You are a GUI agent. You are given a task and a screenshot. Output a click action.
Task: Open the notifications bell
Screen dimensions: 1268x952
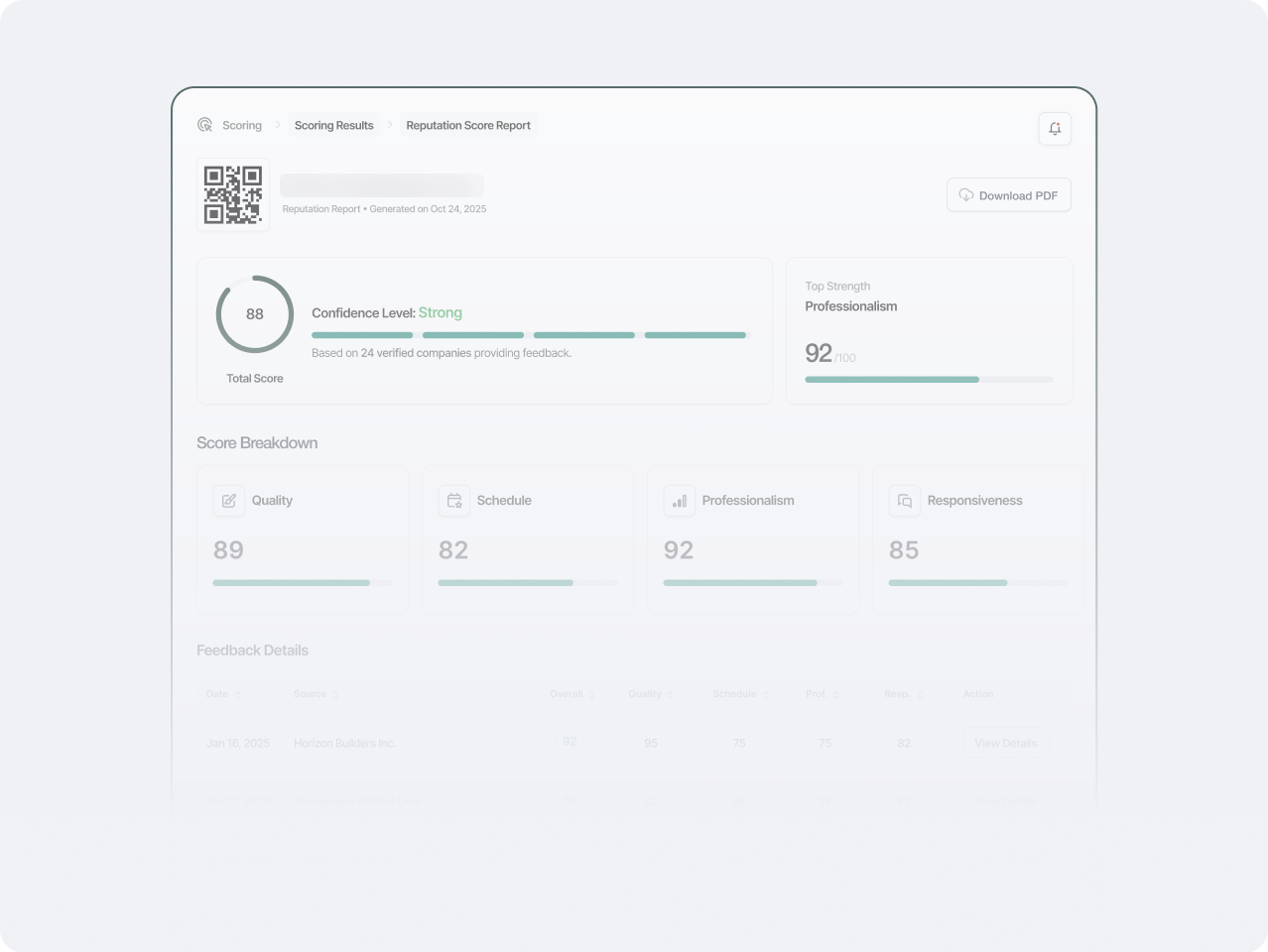(1055, 129)
